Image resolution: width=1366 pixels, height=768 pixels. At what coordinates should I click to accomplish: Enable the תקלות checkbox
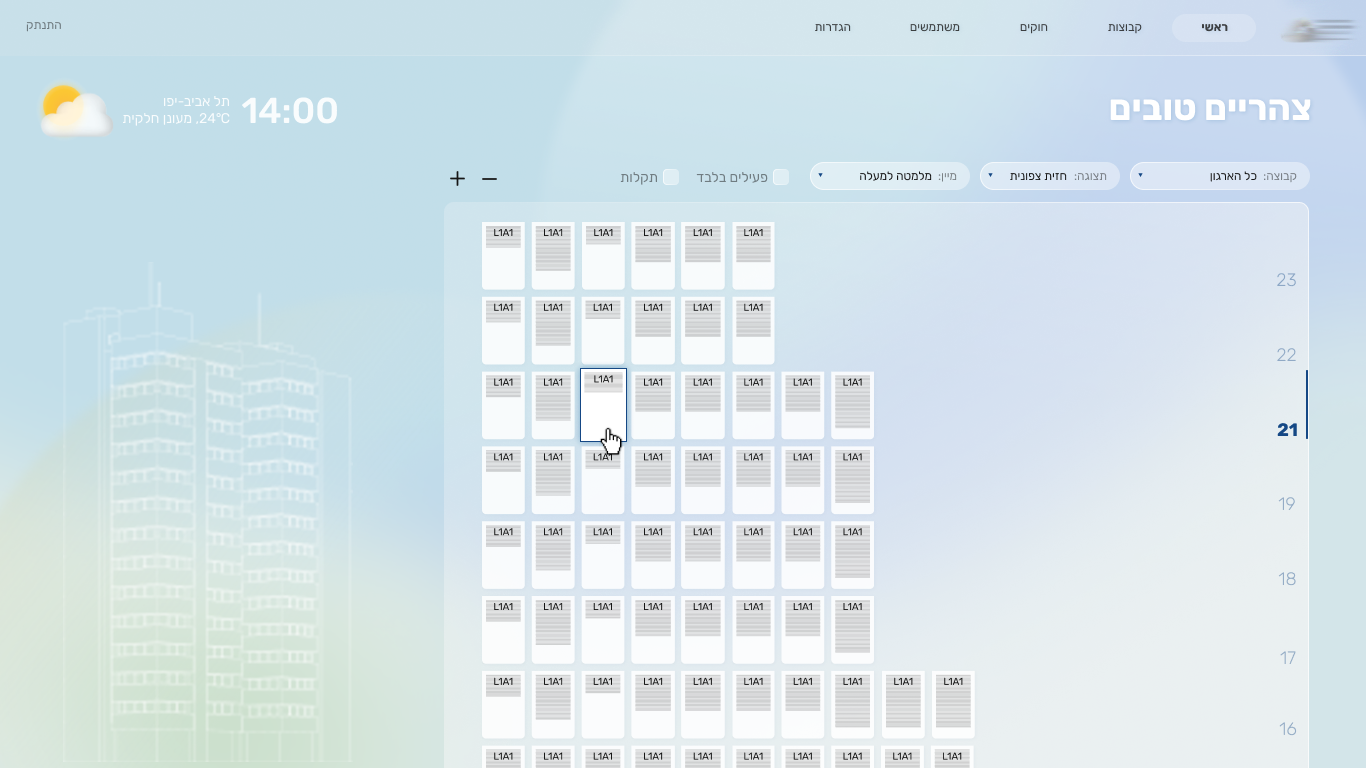(x=671, y=177)
